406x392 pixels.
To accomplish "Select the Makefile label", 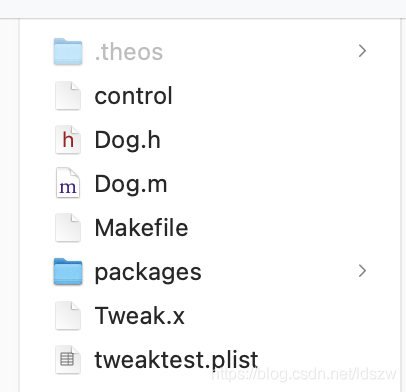I will [142, 228].
